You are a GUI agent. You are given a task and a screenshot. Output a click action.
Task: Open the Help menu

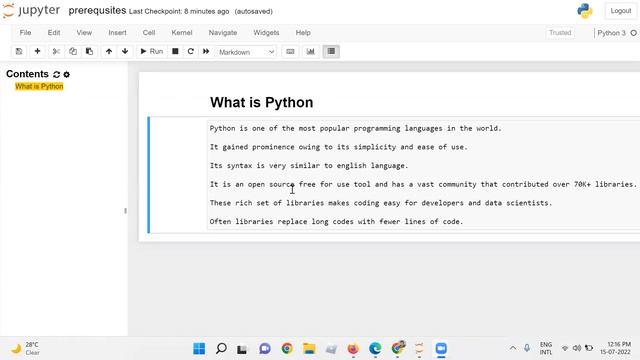[x=303, y=33]
